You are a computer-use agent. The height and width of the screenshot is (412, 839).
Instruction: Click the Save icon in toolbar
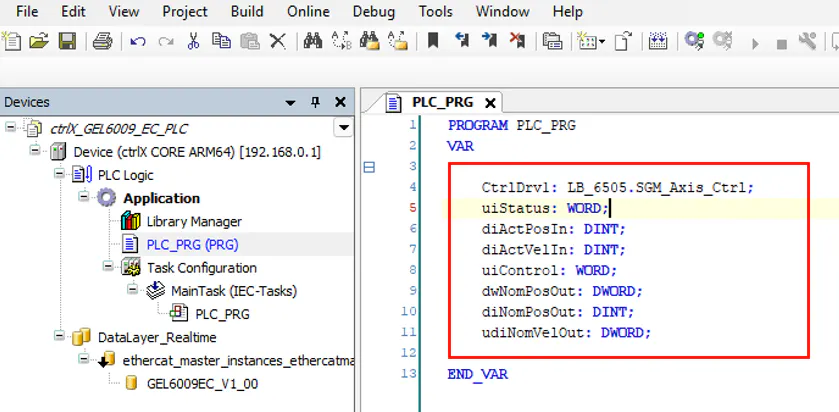(67, 42)
